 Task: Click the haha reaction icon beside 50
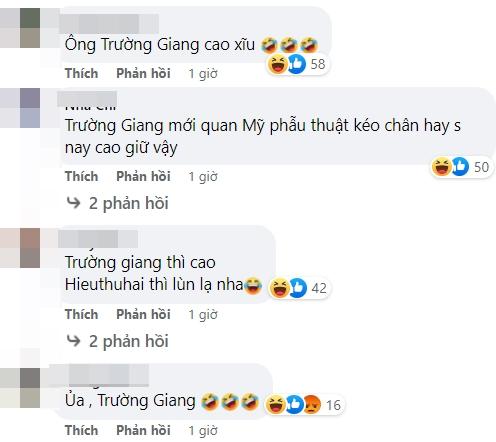(441, 167)
